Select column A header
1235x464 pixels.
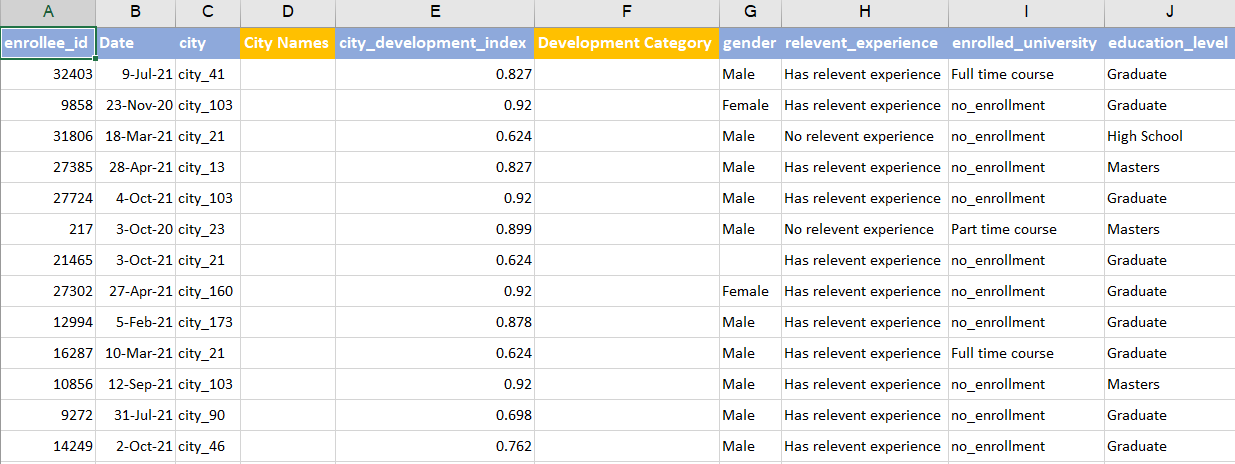tap(48, 13)
